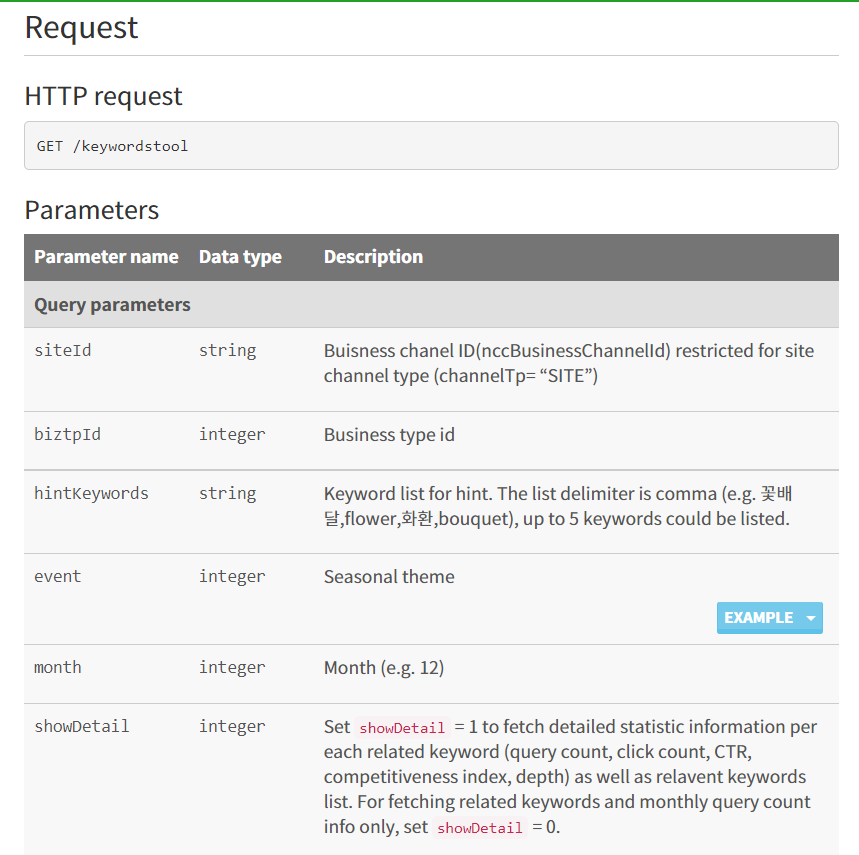Click the Business type id description
The height and width of the screenshot is (855, 859).
pyautogui.click(x=389, y=435)
